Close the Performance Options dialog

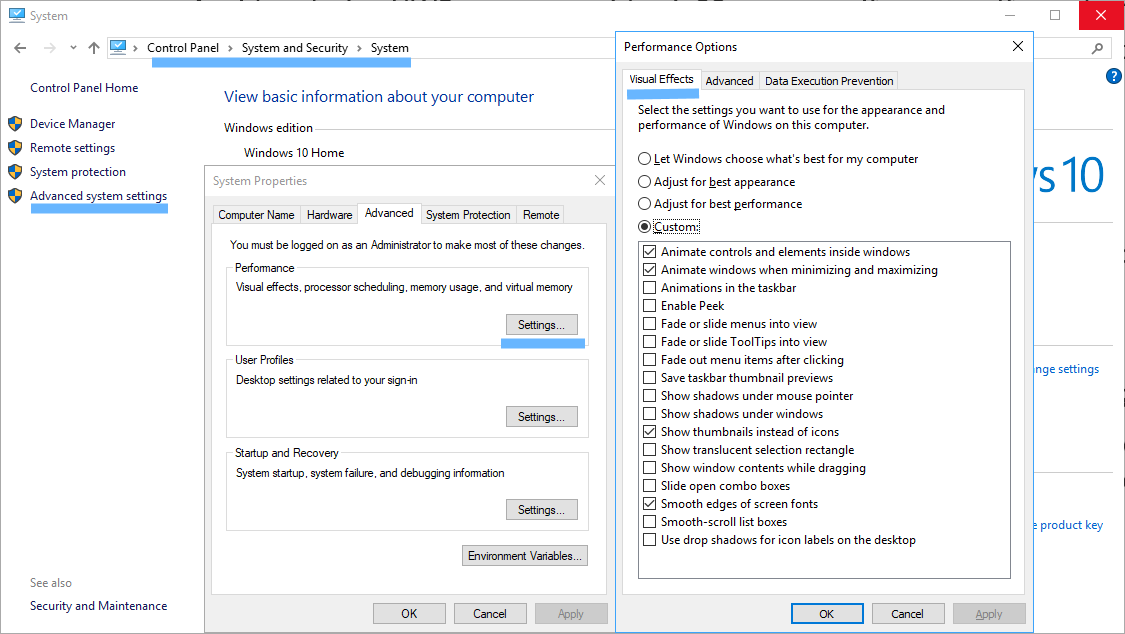point(1017,47)
